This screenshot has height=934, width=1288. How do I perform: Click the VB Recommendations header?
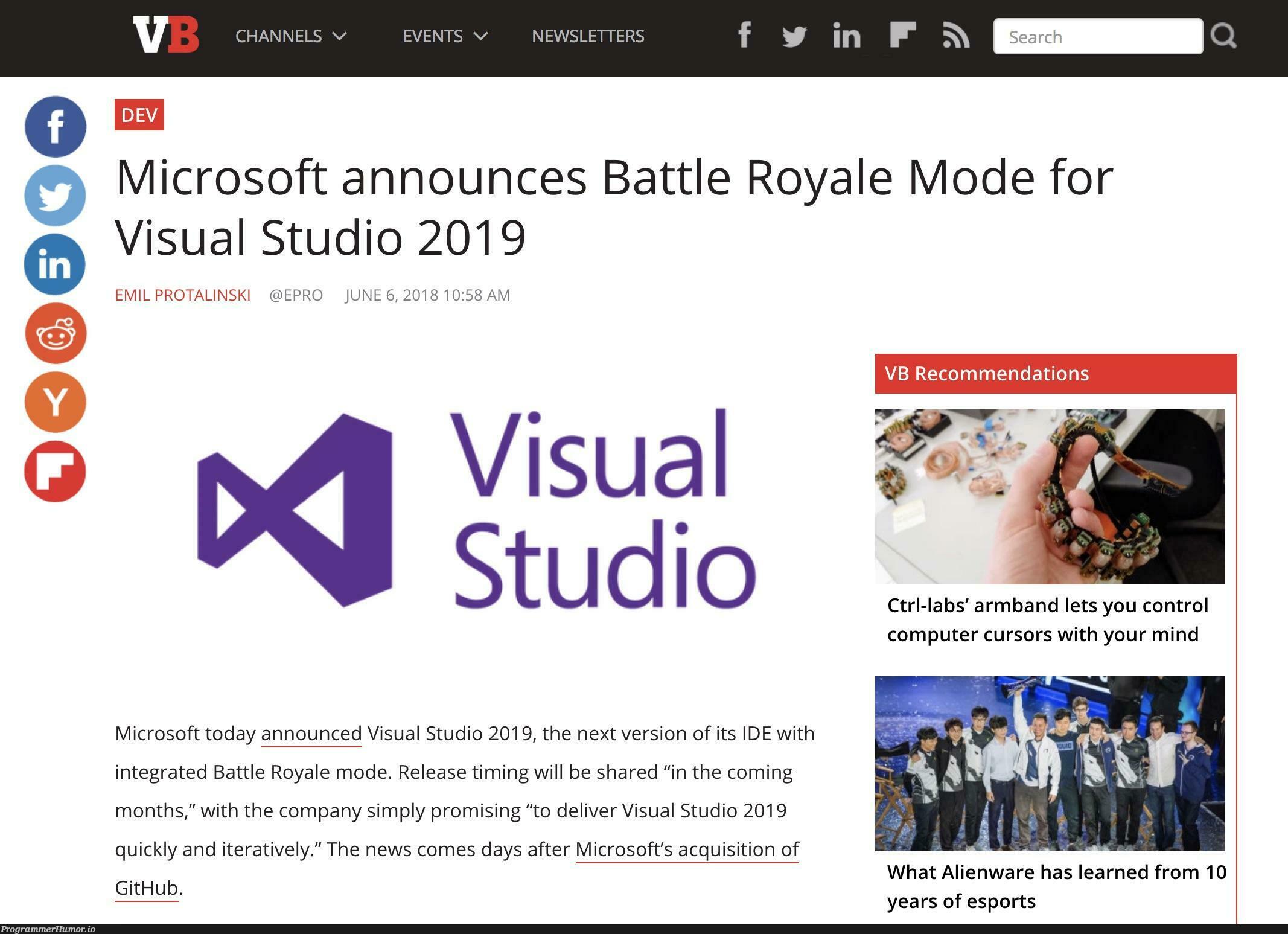click(x=1056, y=374)
